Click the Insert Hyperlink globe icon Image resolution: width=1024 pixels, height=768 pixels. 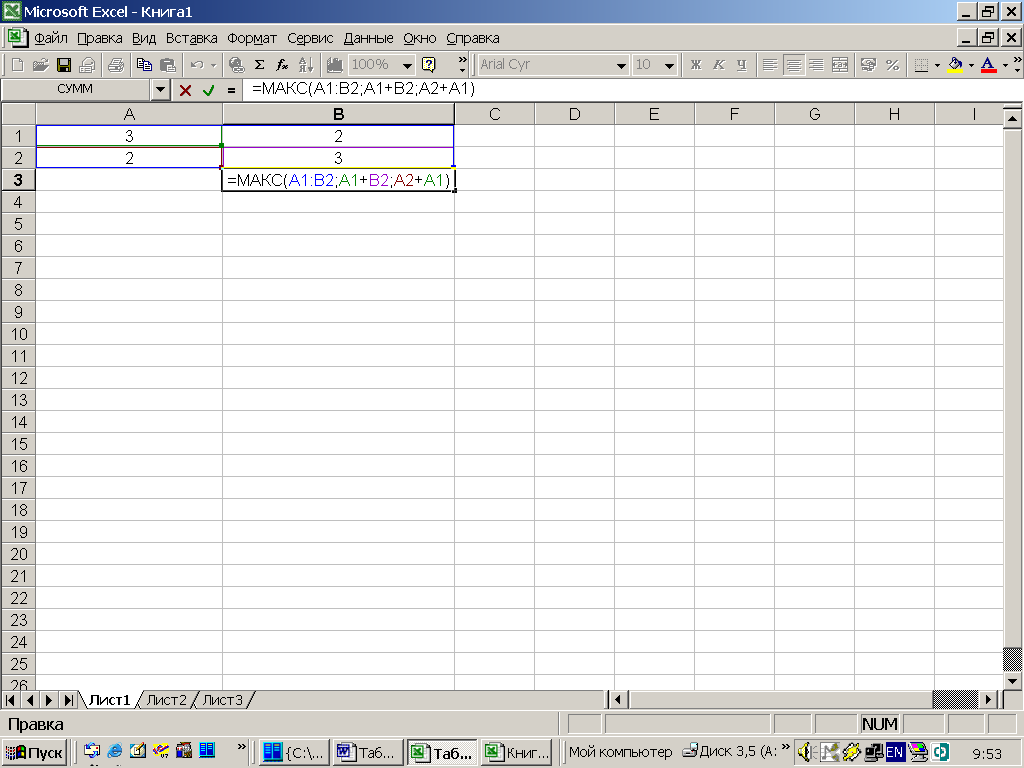(236, 65)
